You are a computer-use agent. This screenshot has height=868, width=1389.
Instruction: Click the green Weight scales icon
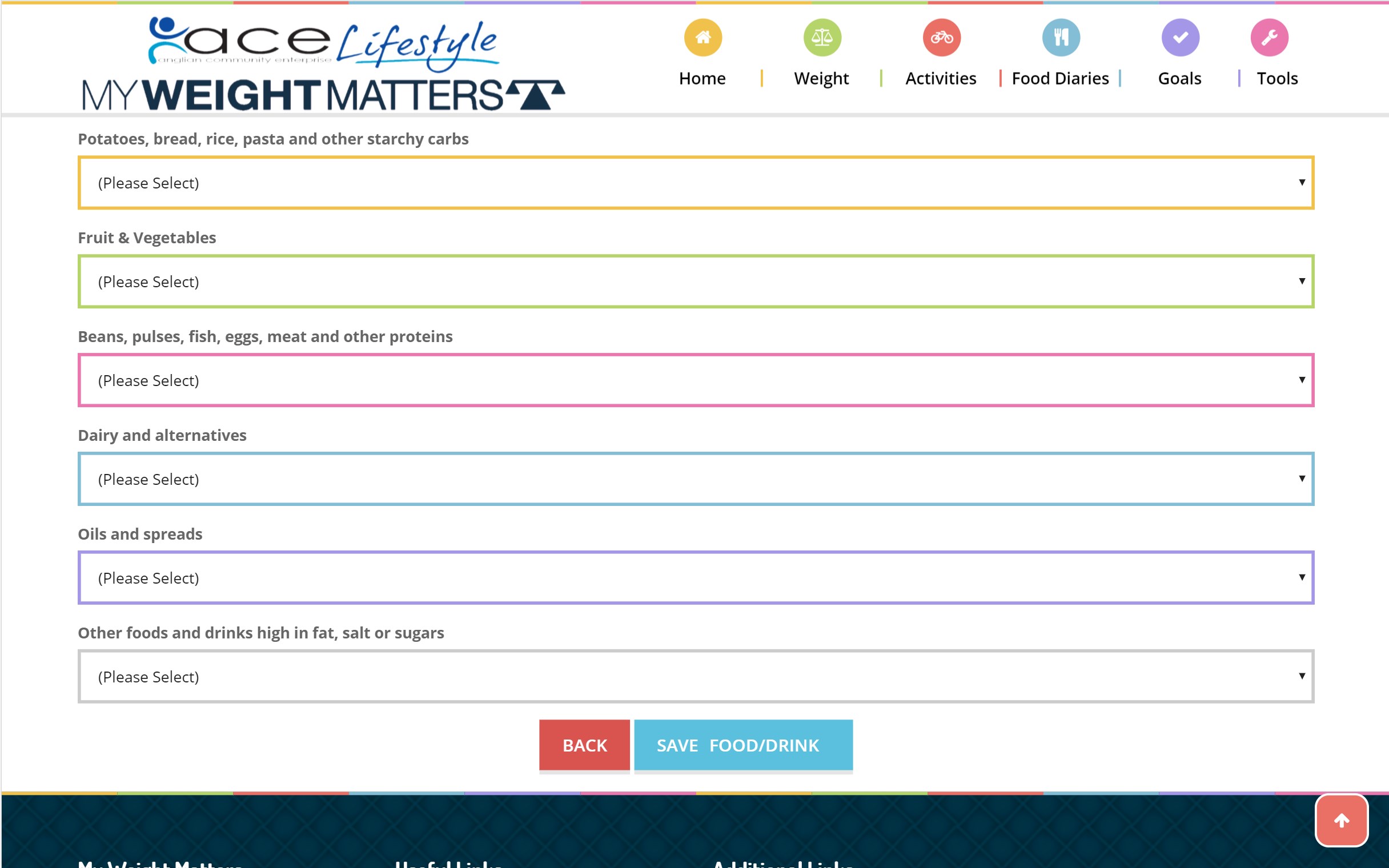(822, 38)
